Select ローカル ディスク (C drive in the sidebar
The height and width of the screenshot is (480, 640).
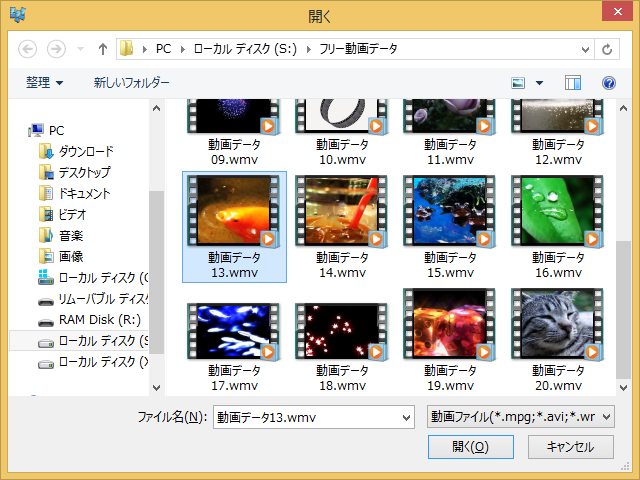(x=93, y=278)
